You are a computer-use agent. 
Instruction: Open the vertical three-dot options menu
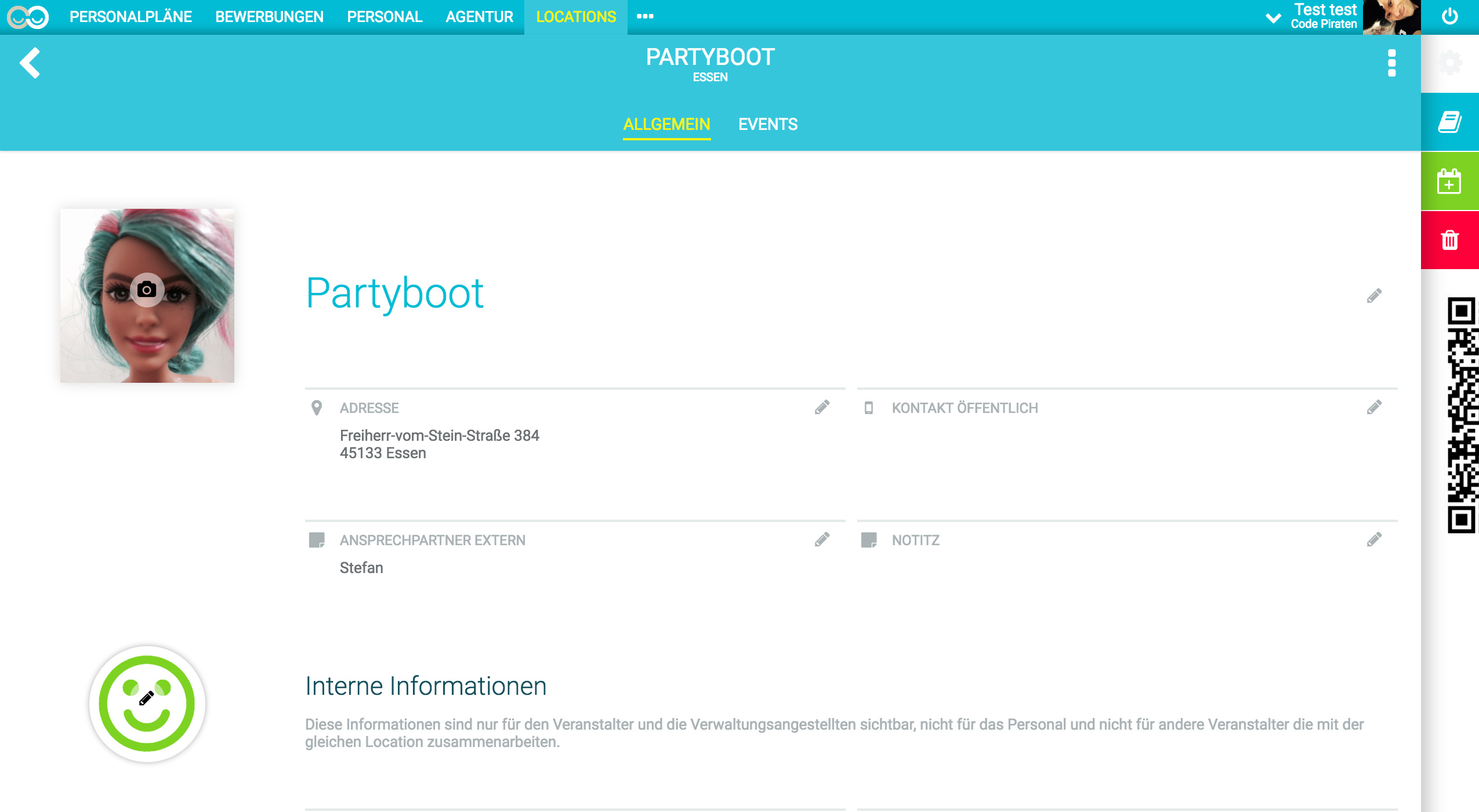1391,63
